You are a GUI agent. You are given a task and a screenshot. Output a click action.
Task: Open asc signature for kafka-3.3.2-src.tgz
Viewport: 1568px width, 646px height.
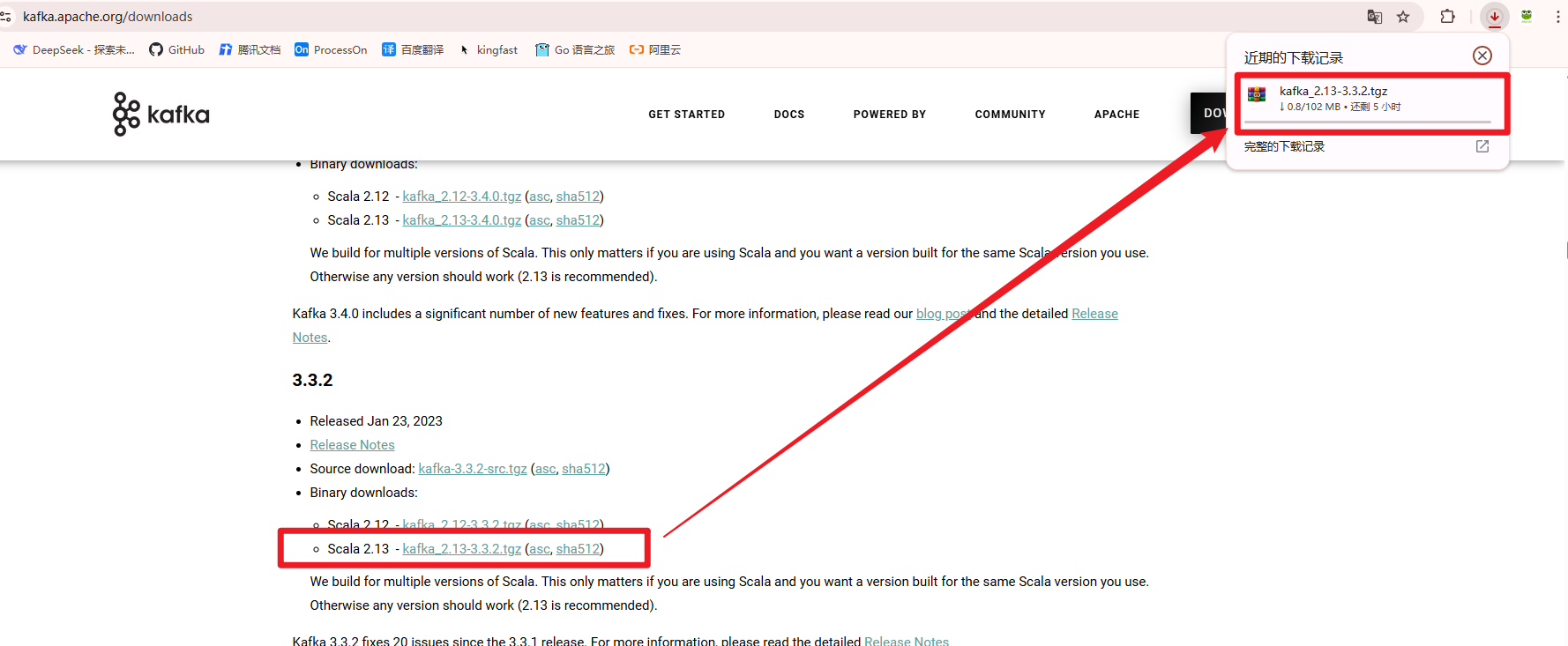[x=546, y=469]
